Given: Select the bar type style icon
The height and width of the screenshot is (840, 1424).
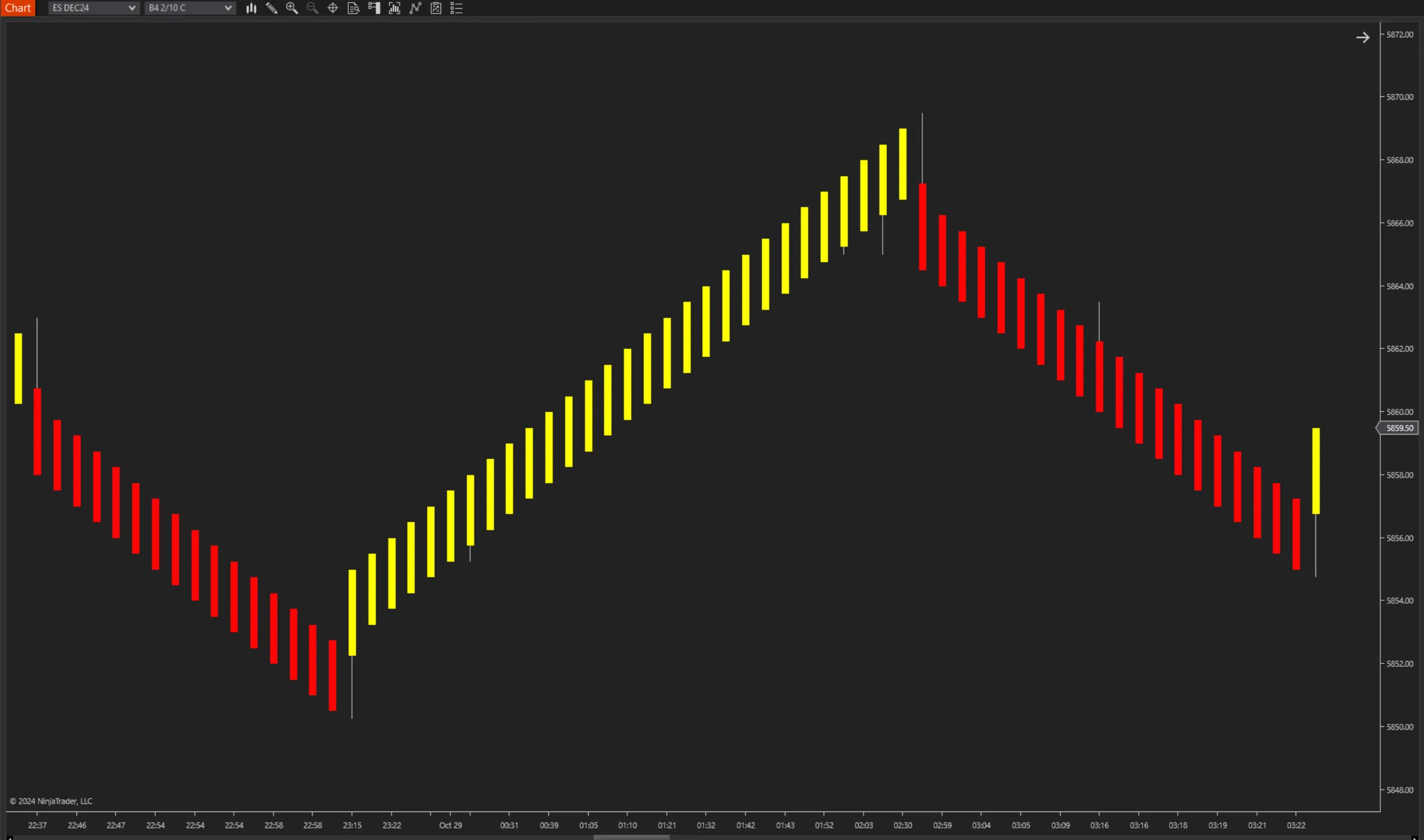Looking at the screenshot, I should click(251, 8).
